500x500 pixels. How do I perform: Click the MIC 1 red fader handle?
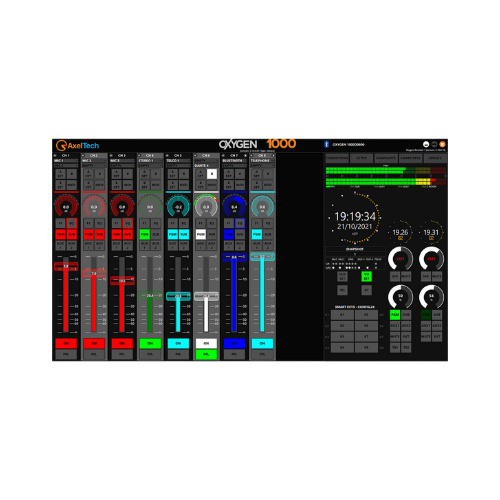pos(66,266)
